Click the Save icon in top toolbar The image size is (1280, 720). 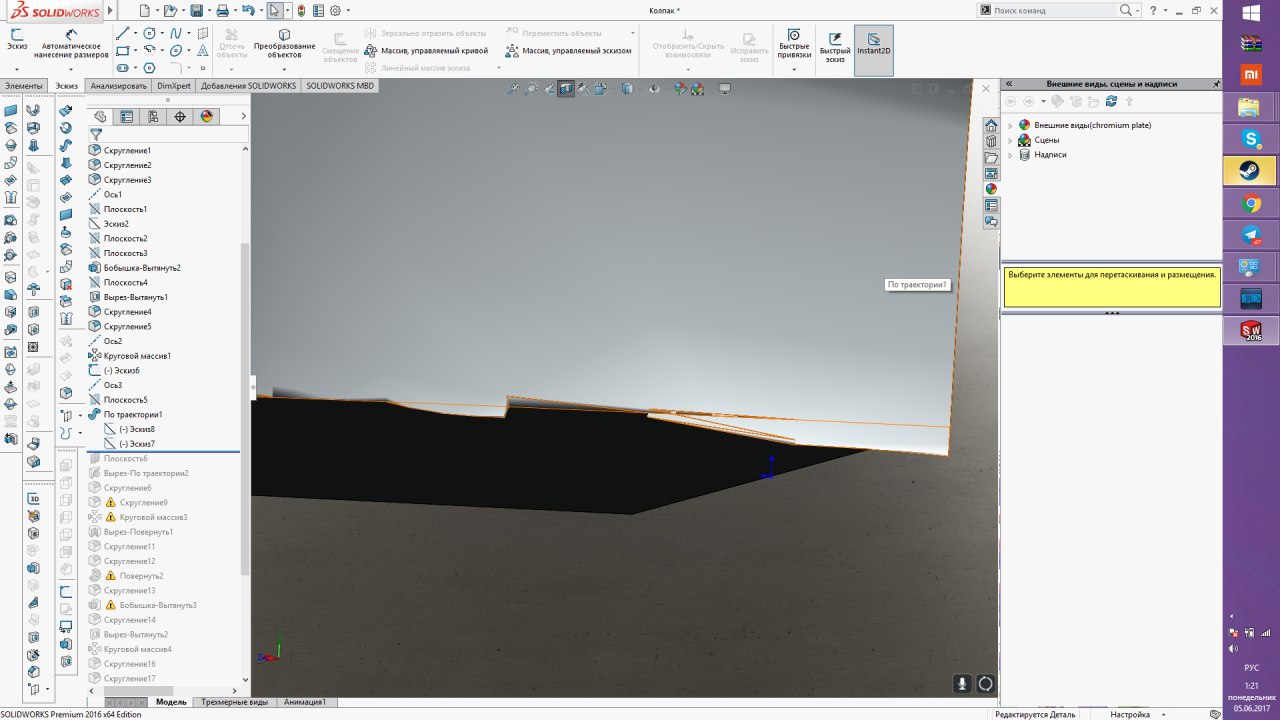pyautogui.click(x=196, y=10)
